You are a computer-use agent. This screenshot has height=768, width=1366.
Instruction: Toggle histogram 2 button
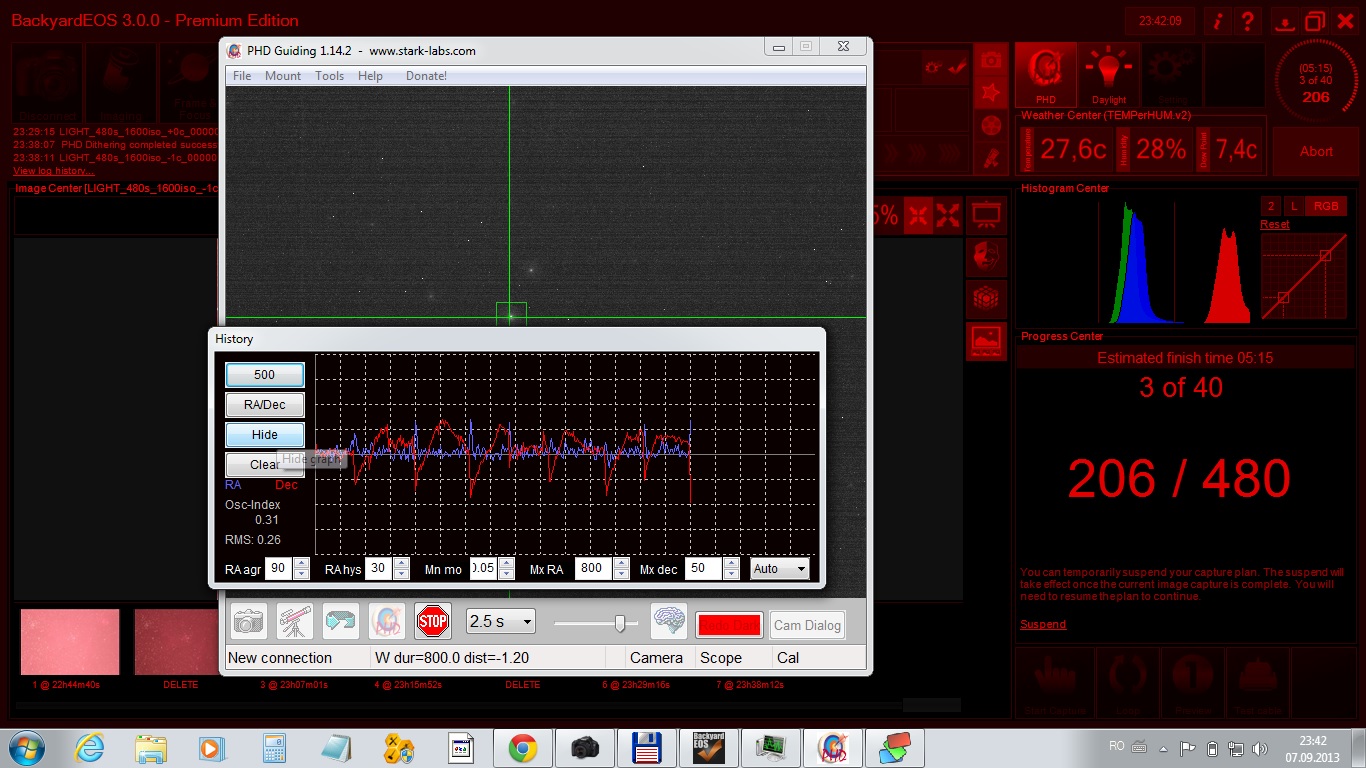click(x=1271, y=206)
